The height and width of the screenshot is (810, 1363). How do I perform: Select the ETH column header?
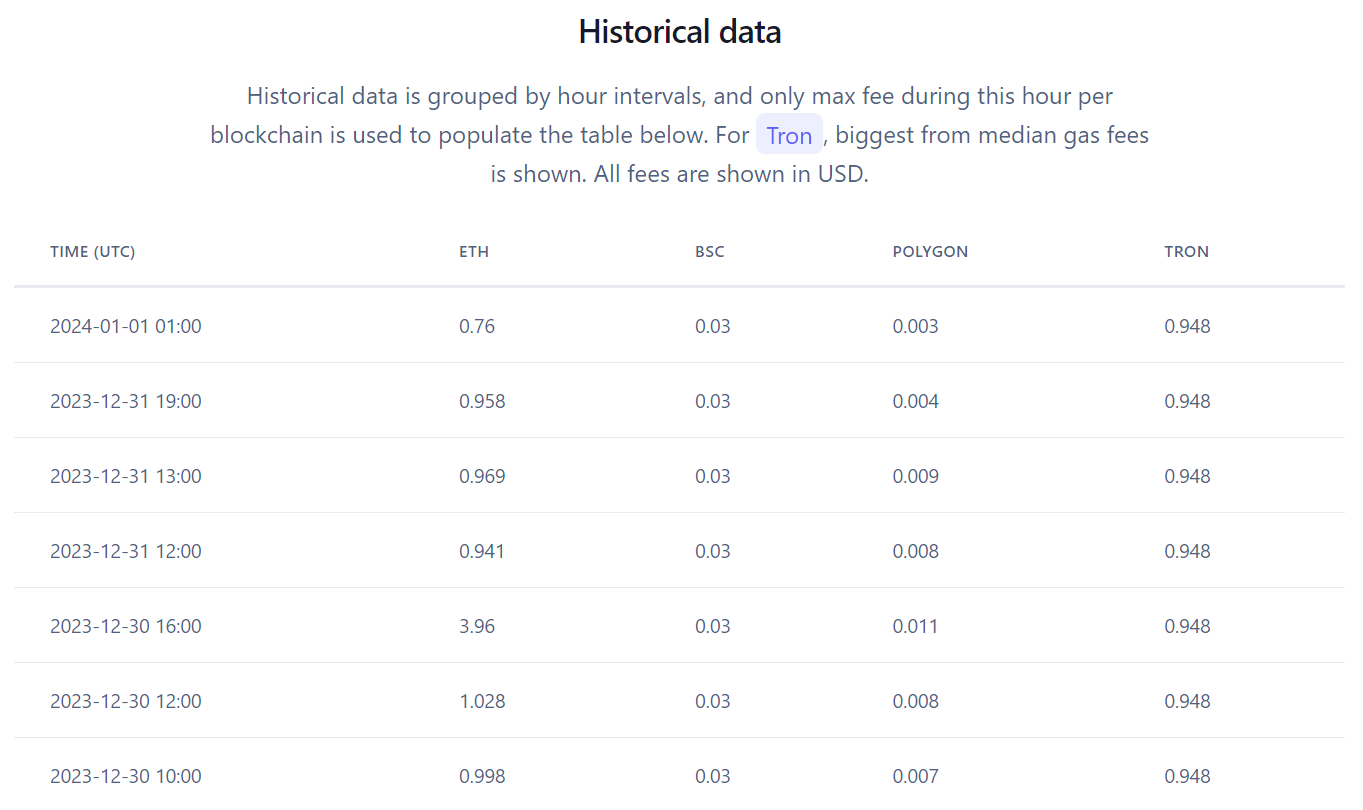coord(474,252)
